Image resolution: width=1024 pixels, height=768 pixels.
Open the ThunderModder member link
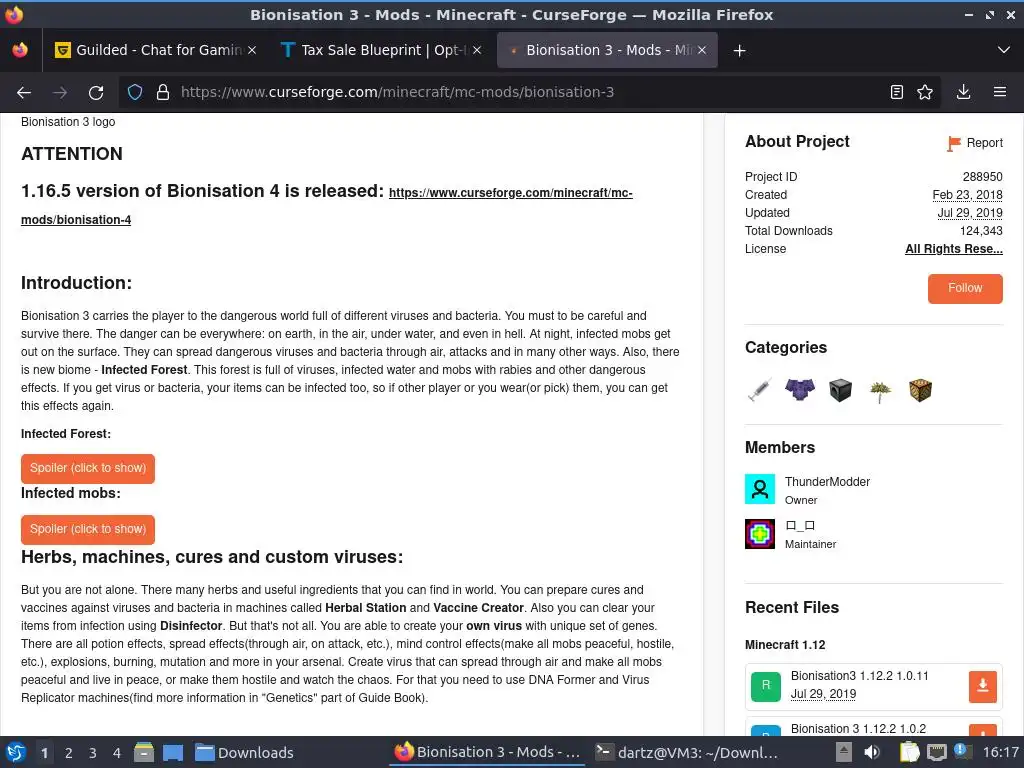click(x=827, y=482)
